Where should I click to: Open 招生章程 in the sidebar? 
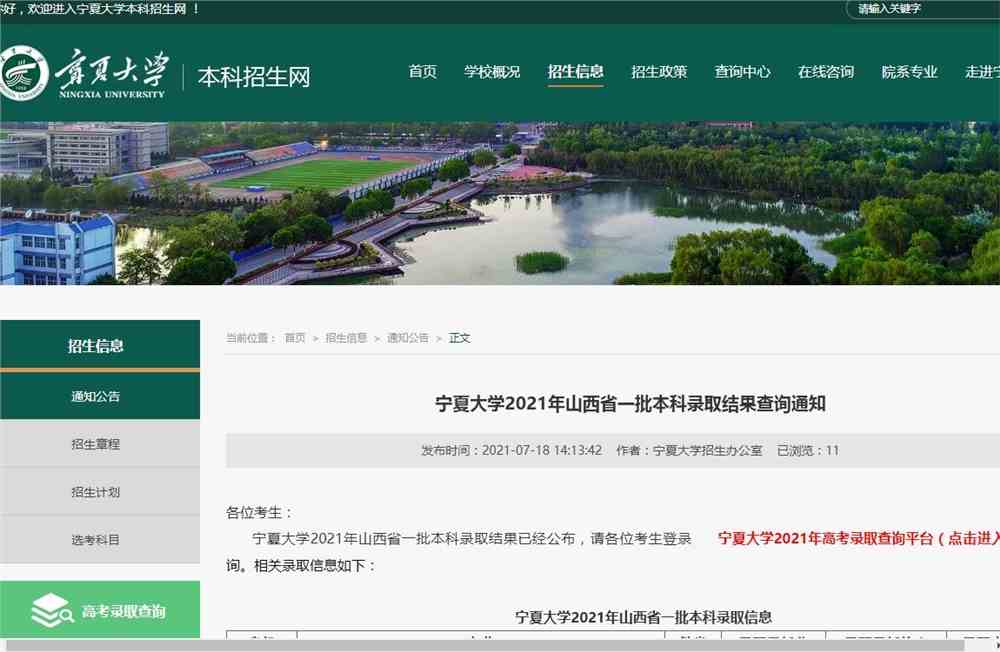(100, 444)
